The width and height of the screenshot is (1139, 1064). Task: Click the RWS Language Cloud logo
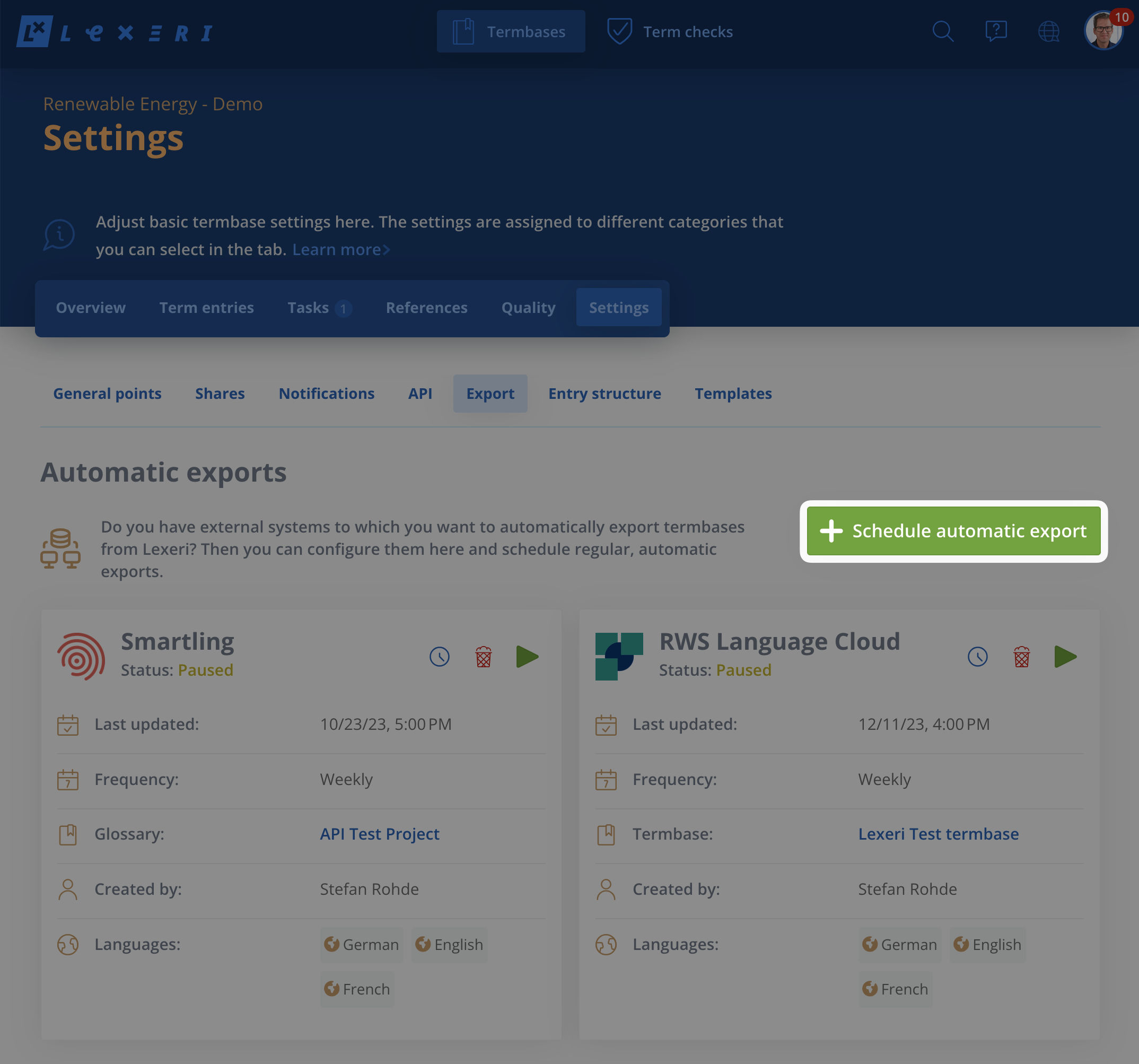coord(619,657)
